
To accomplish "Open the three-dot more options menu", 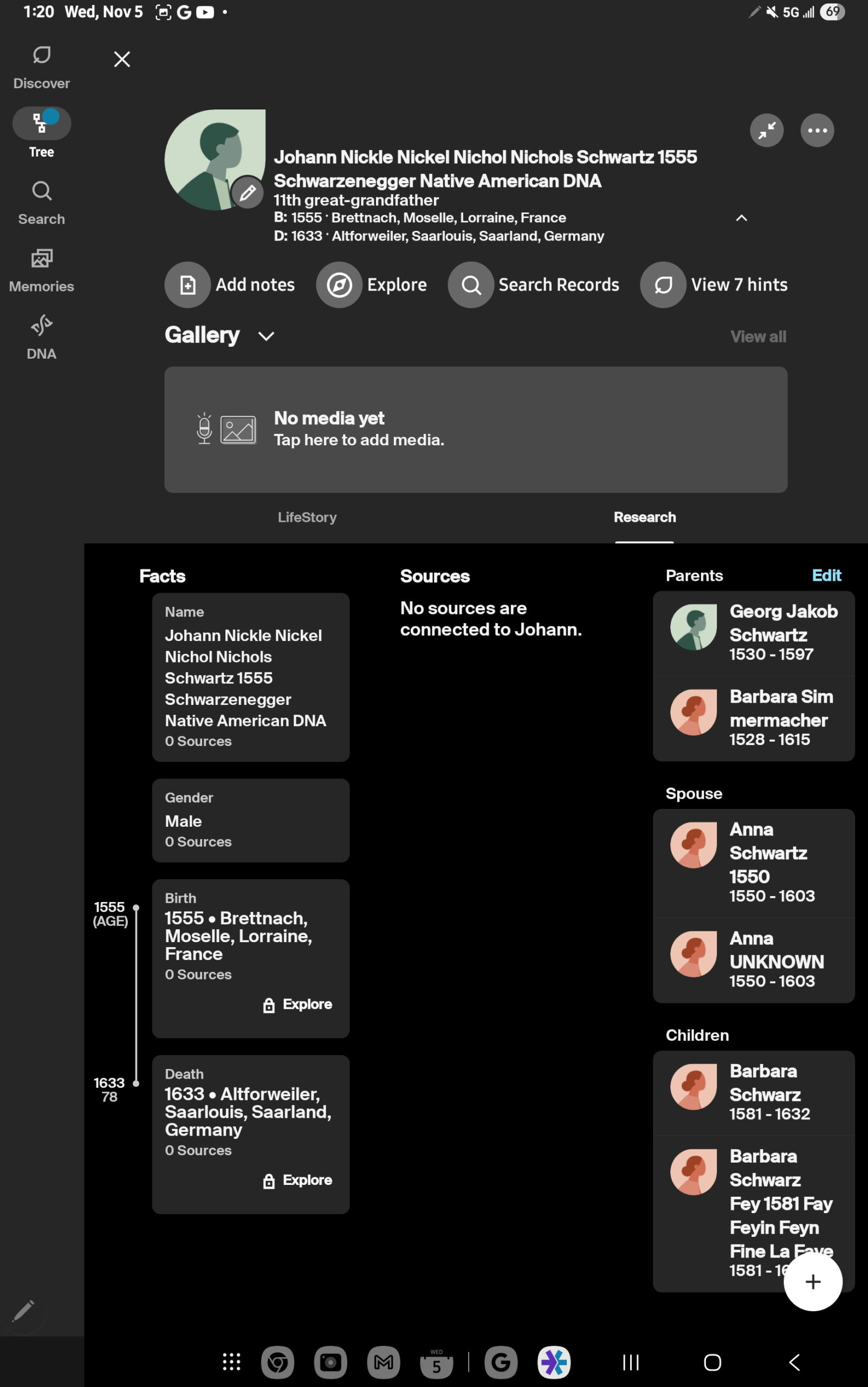I will (x=817, y=131).
